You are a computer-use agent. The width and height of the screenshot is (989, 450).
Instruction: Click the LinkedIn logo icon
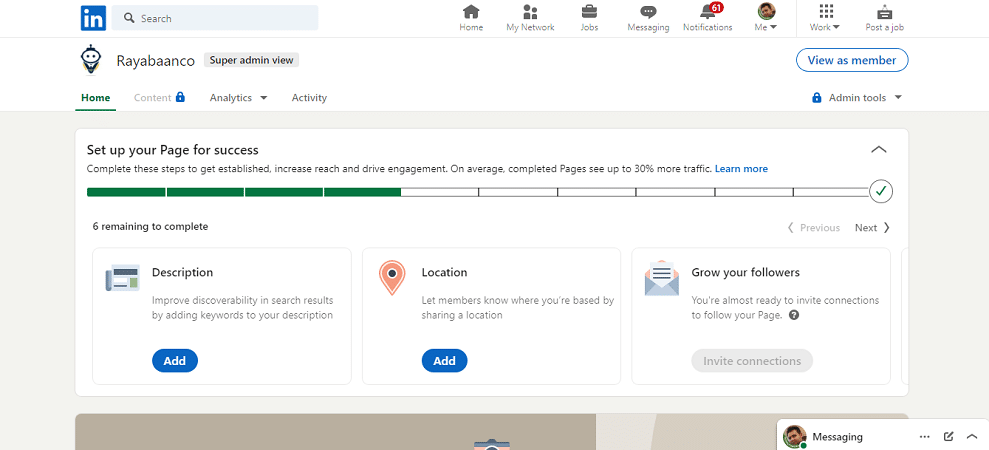pyautogui.click(x=93, y=18)
